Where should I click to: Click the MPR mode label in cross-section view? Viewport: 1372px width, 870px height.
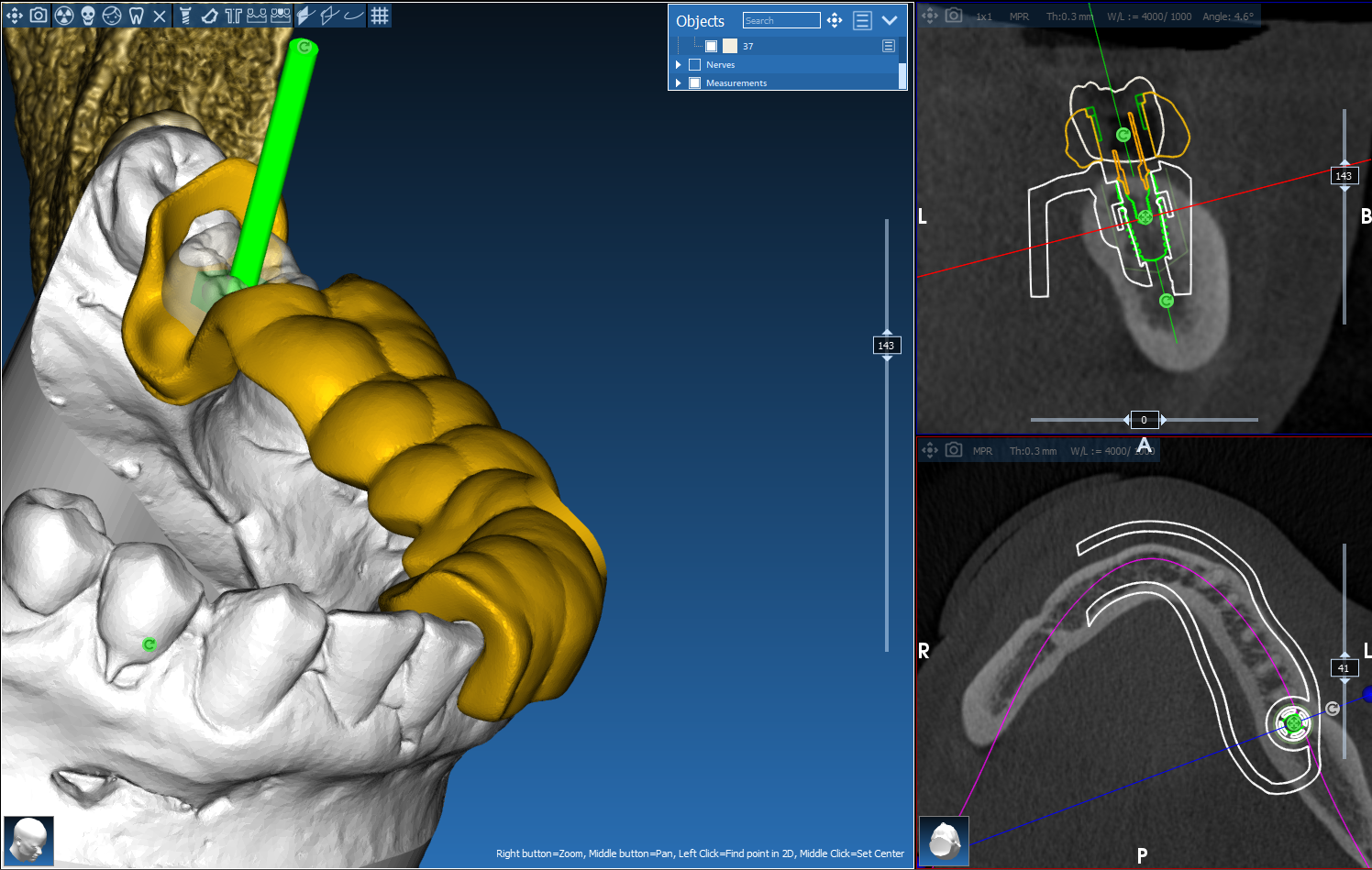click(1019, 17)
